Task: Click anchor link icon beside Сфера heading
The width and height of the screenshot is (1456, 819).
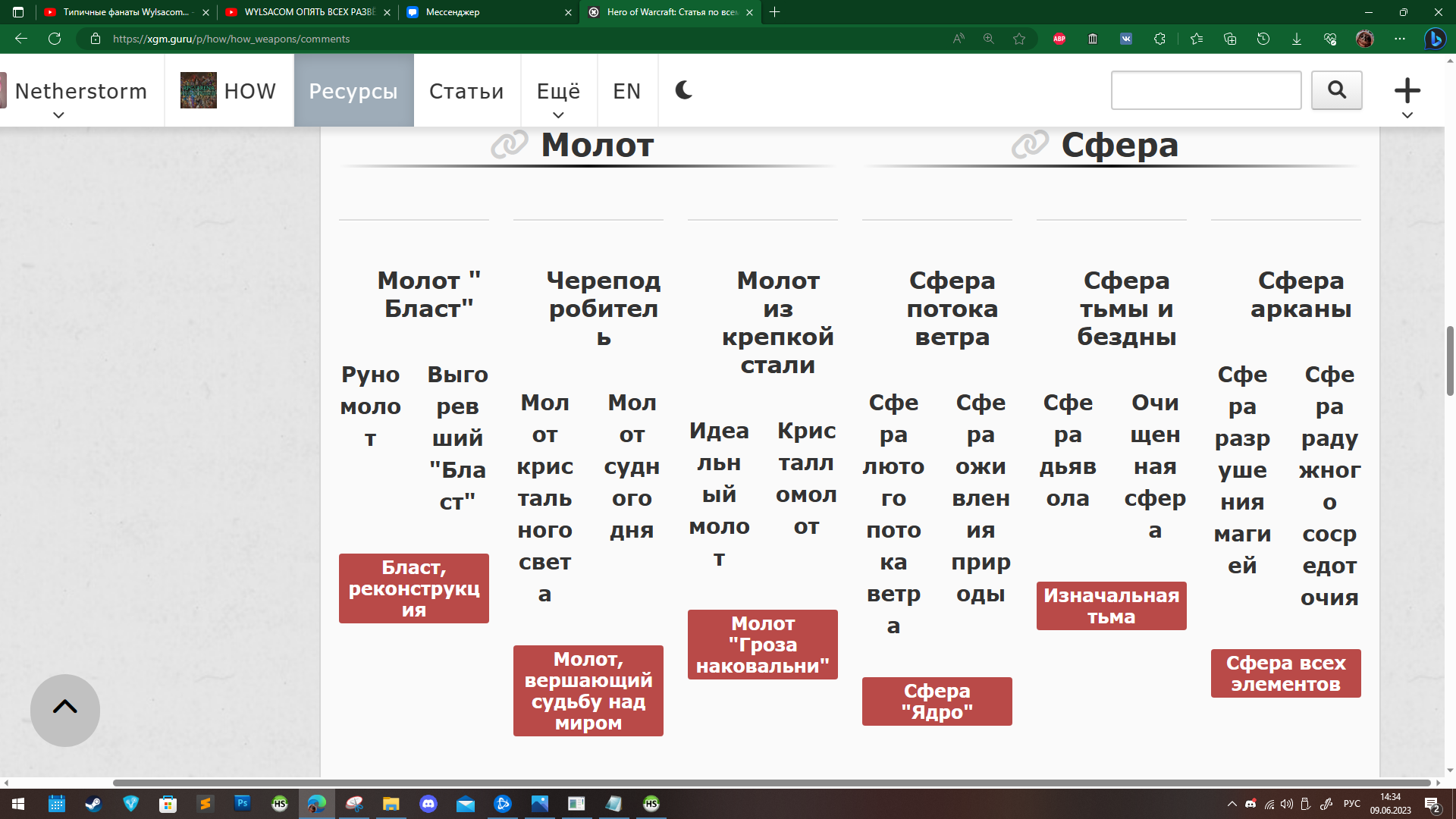Action: pyautogui.click(x=1030, y=144)
